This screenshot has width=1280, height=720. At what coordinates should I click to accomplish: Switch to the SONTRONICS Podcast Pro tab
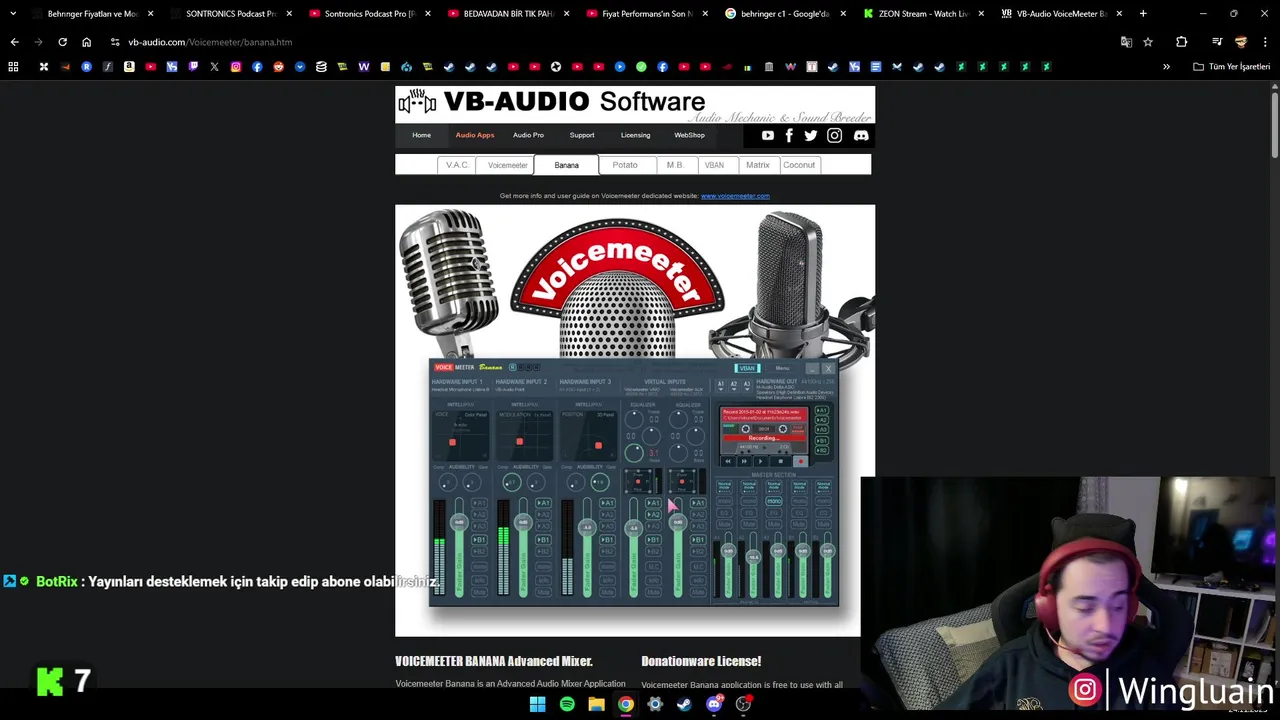tap(230, 14)
